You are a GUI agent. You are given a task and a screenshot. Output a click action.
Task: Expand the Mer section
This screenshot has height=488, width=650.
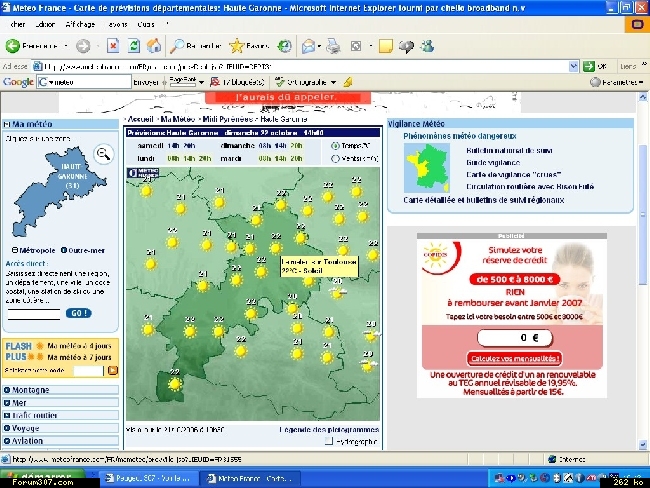(x=61, y=403)
